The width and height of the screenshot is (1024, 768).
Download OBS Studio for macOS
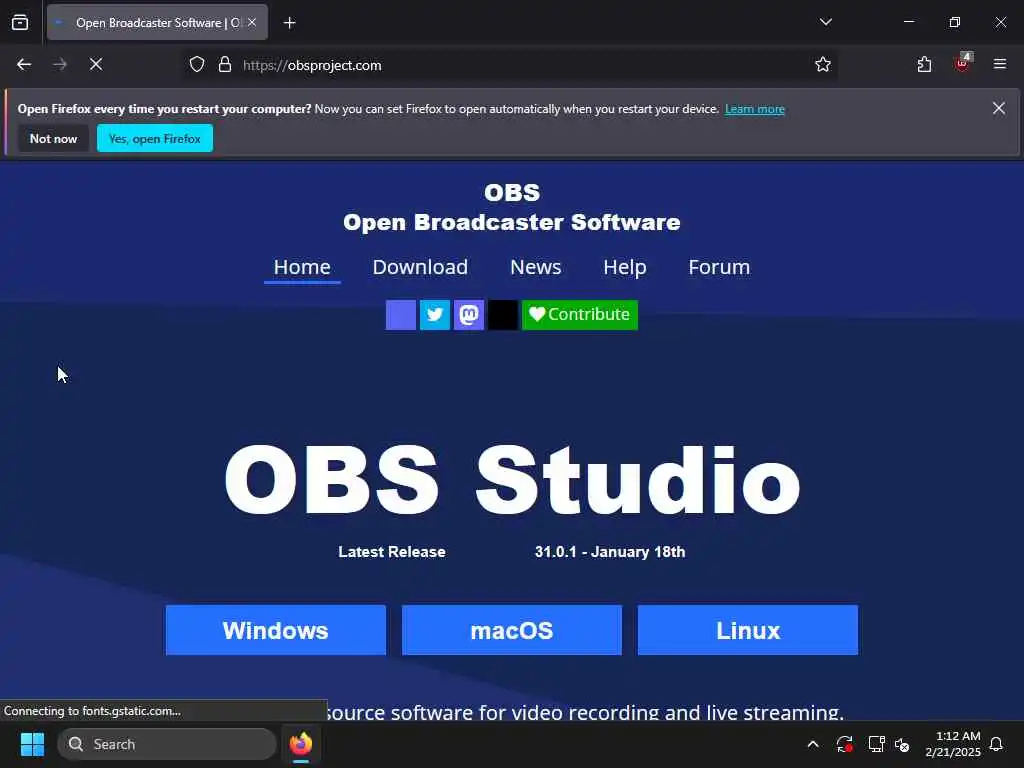[512, 630]
